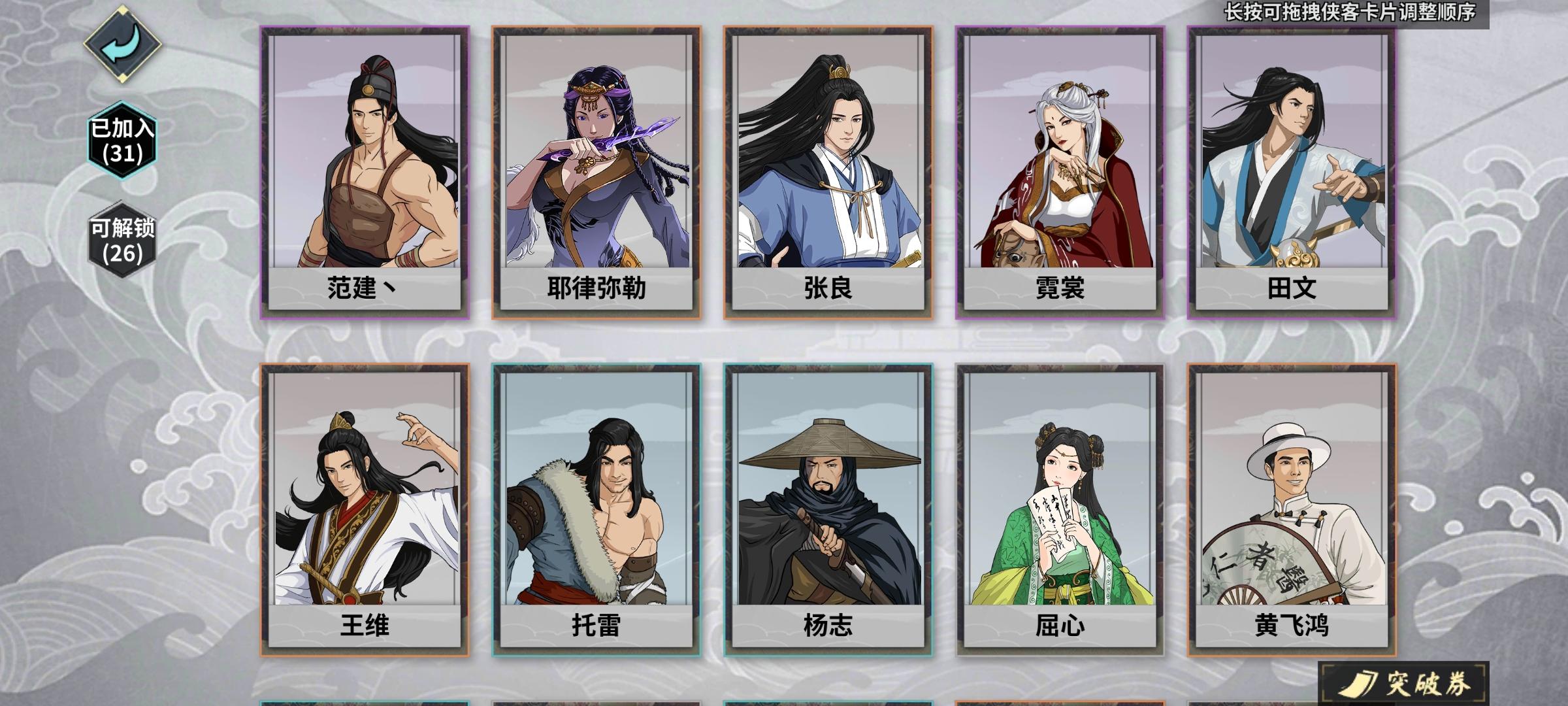Switch to the 可解锁 (26) tab
This screenshot has height=706, width=1568.
[x=122, y=241]
